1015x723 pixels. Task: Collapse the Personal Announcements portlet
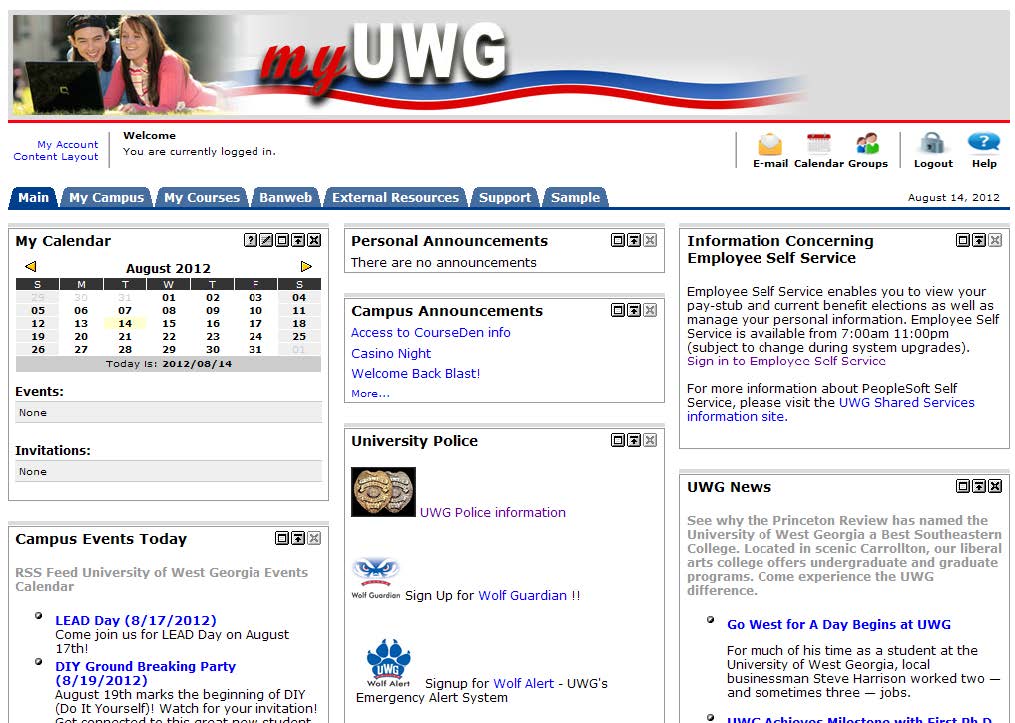634,240
